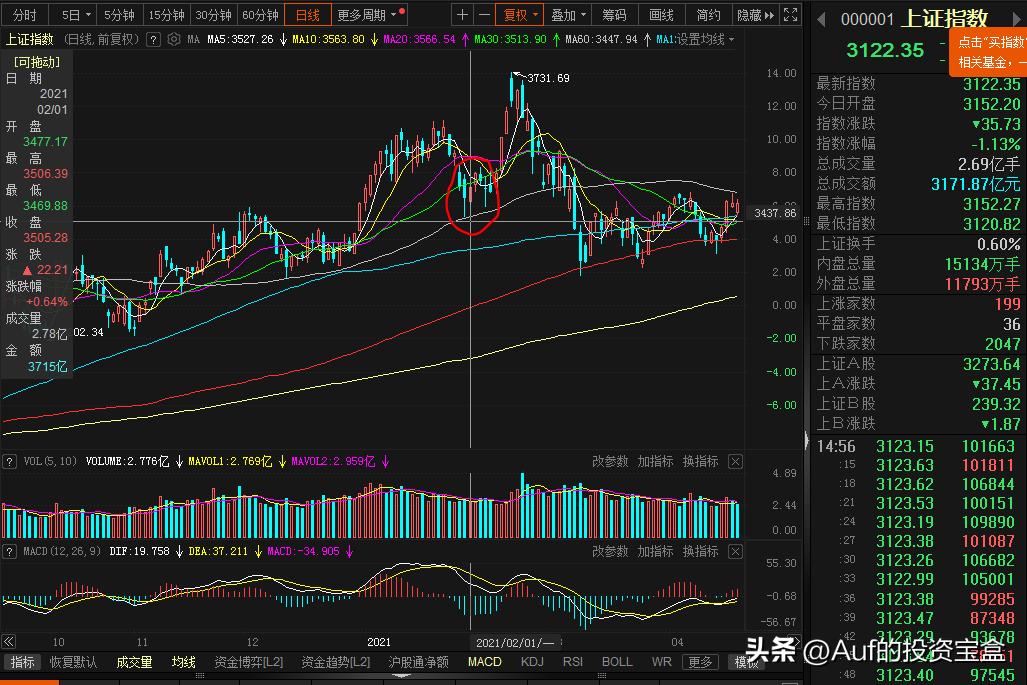Toggle fullscreen chart icon

(791, 14)
